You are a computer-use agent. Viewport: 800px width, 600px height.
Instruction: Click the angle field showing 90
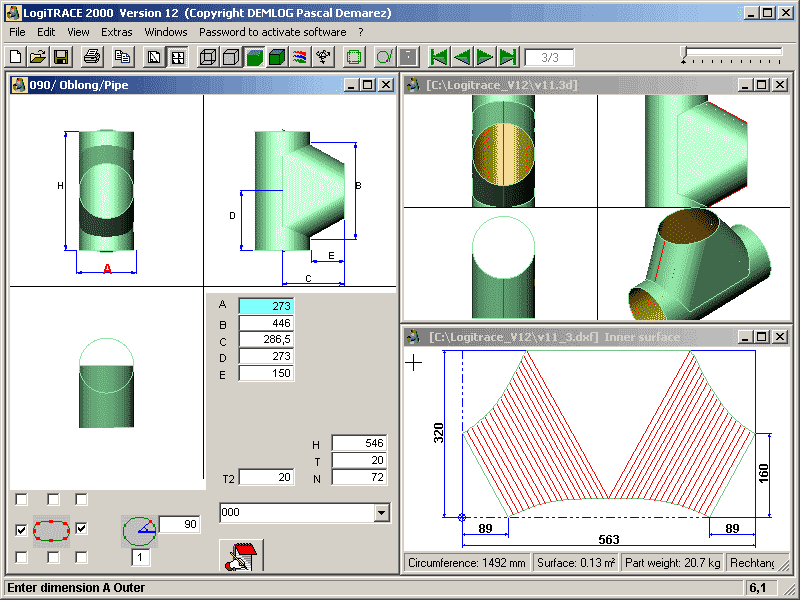pyautogui.click(x=180, y=525)
